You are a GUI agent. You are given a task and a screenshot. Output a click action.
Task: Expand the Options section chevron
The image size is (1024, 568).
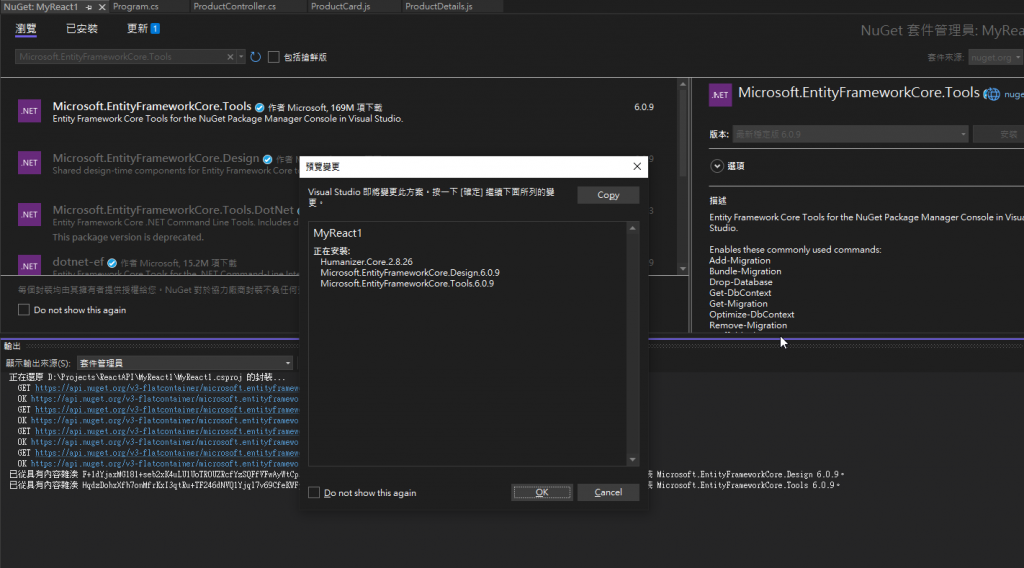716,166
